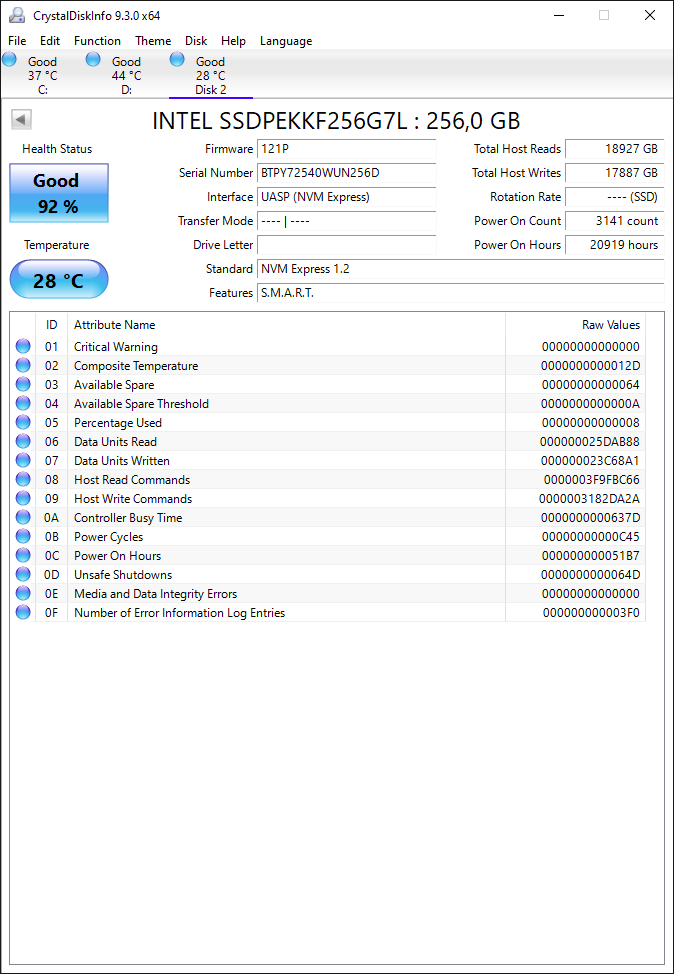Screen dimensions: 674x974
Task: Click status orb for Error Information Log Entries row
Action: [x=23, y=612]
